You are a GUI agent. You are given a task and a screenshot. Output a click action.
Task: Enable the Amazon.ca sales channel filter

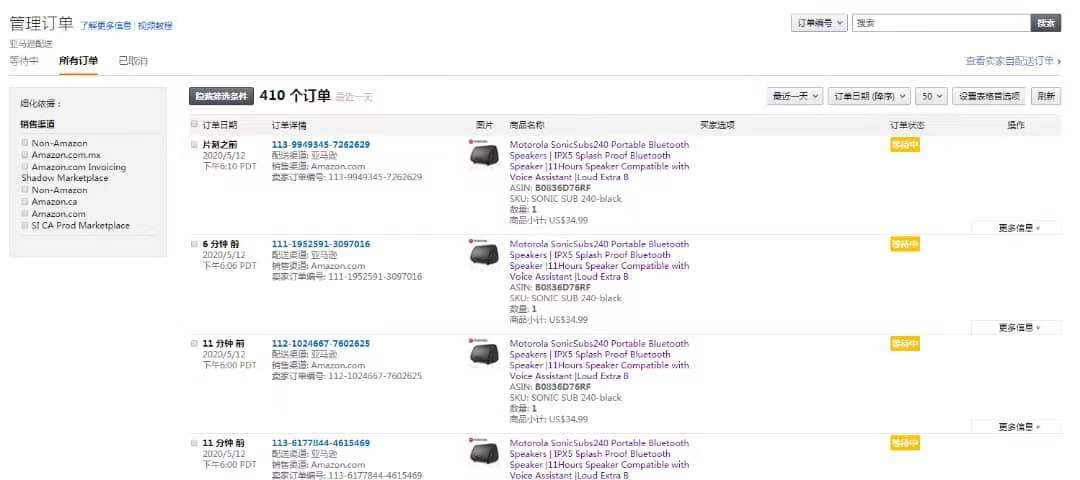[x=25, y=202]
